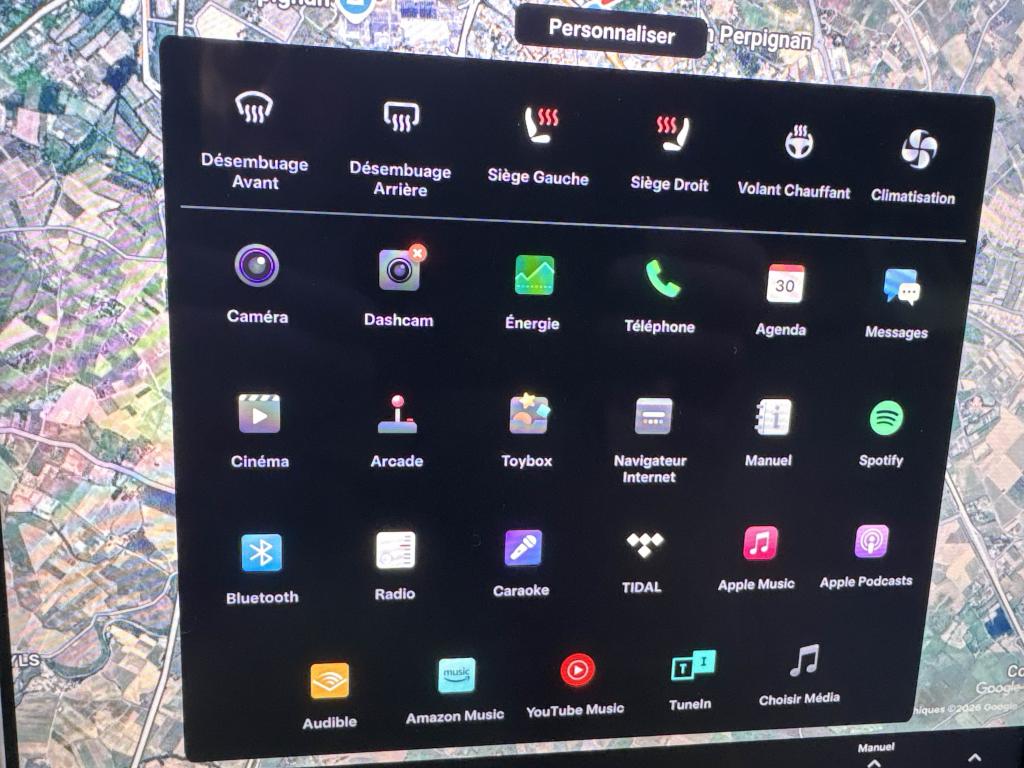
Task: Open the Caméra app
Action: tap(257, 267)
